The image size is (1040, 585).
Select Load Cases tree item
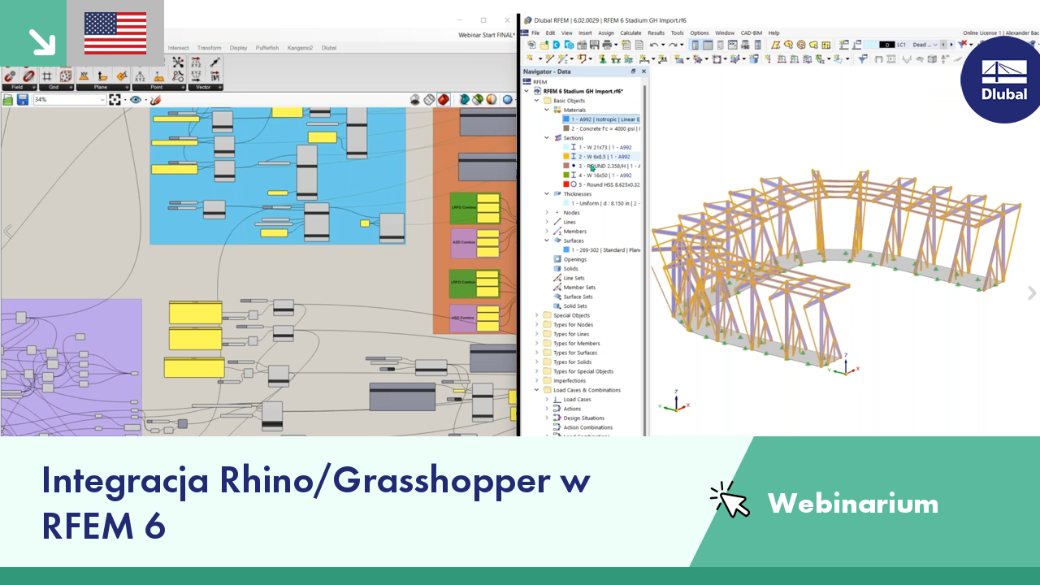[x=577, y=399]
